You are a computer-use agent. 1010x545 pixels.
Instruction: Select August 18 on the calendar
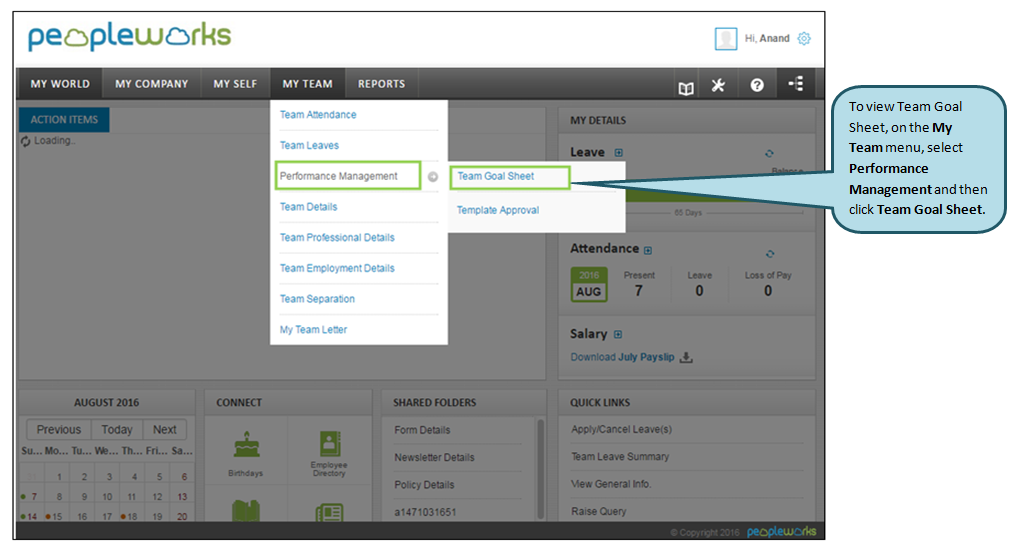(132, 517)
